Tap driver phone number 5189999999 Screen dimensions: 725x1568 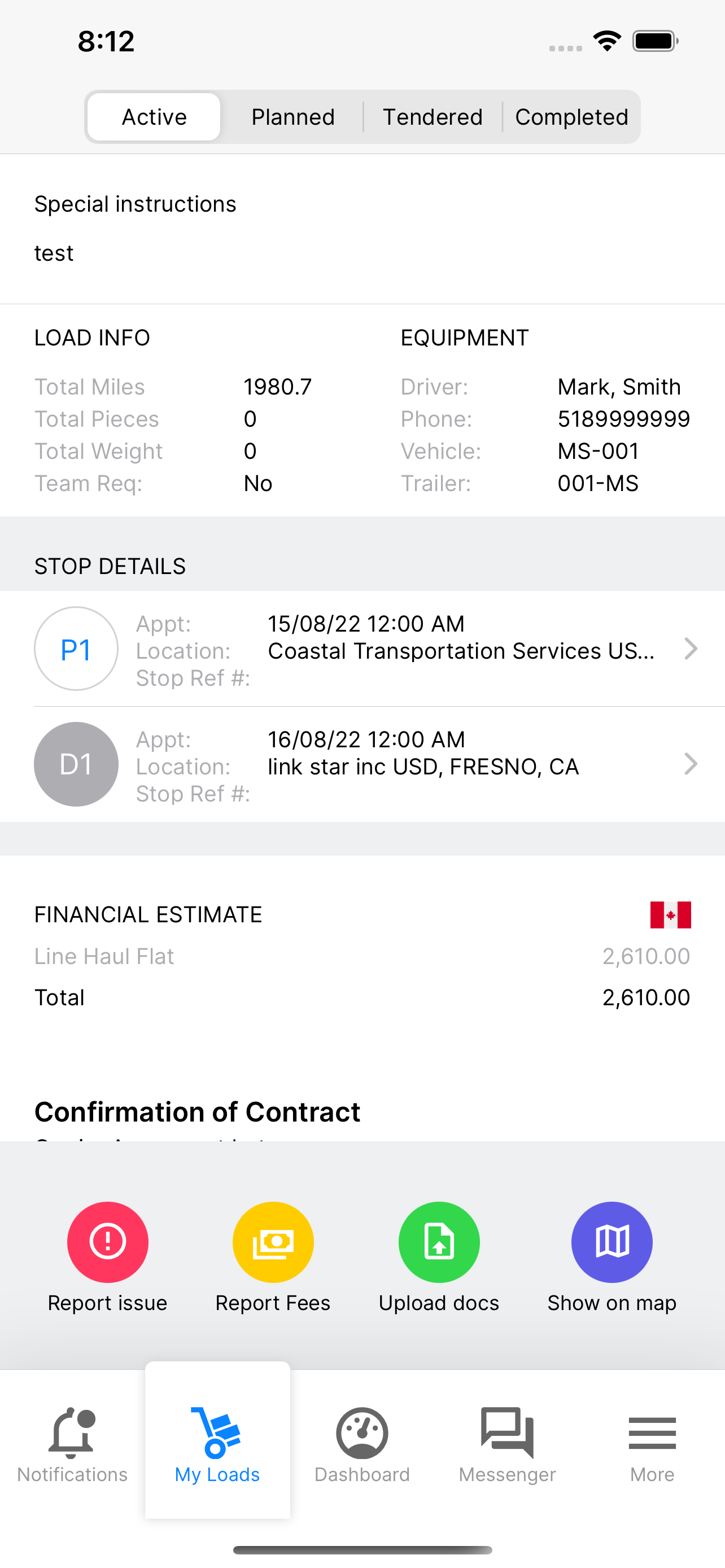(623, 419)
